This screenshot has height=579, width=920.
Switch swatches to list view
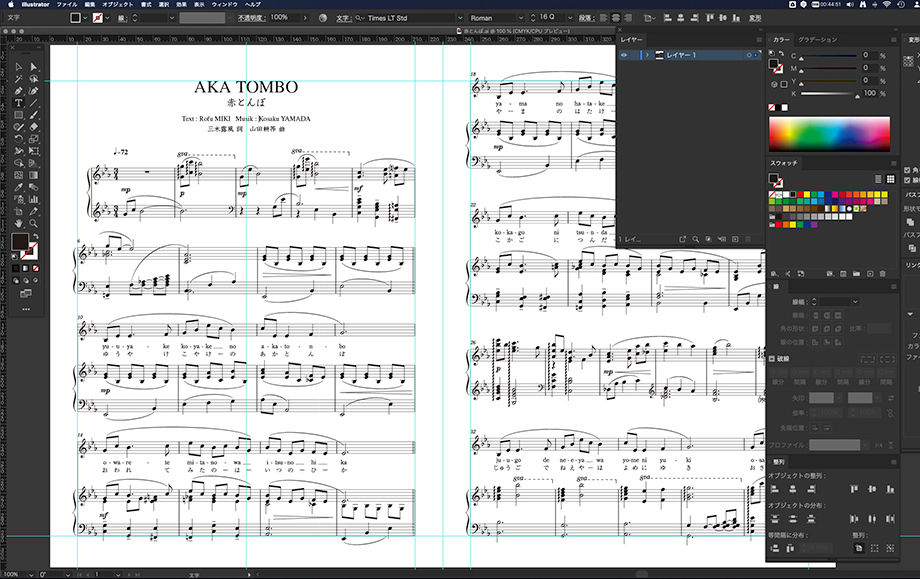click(878, 179)
